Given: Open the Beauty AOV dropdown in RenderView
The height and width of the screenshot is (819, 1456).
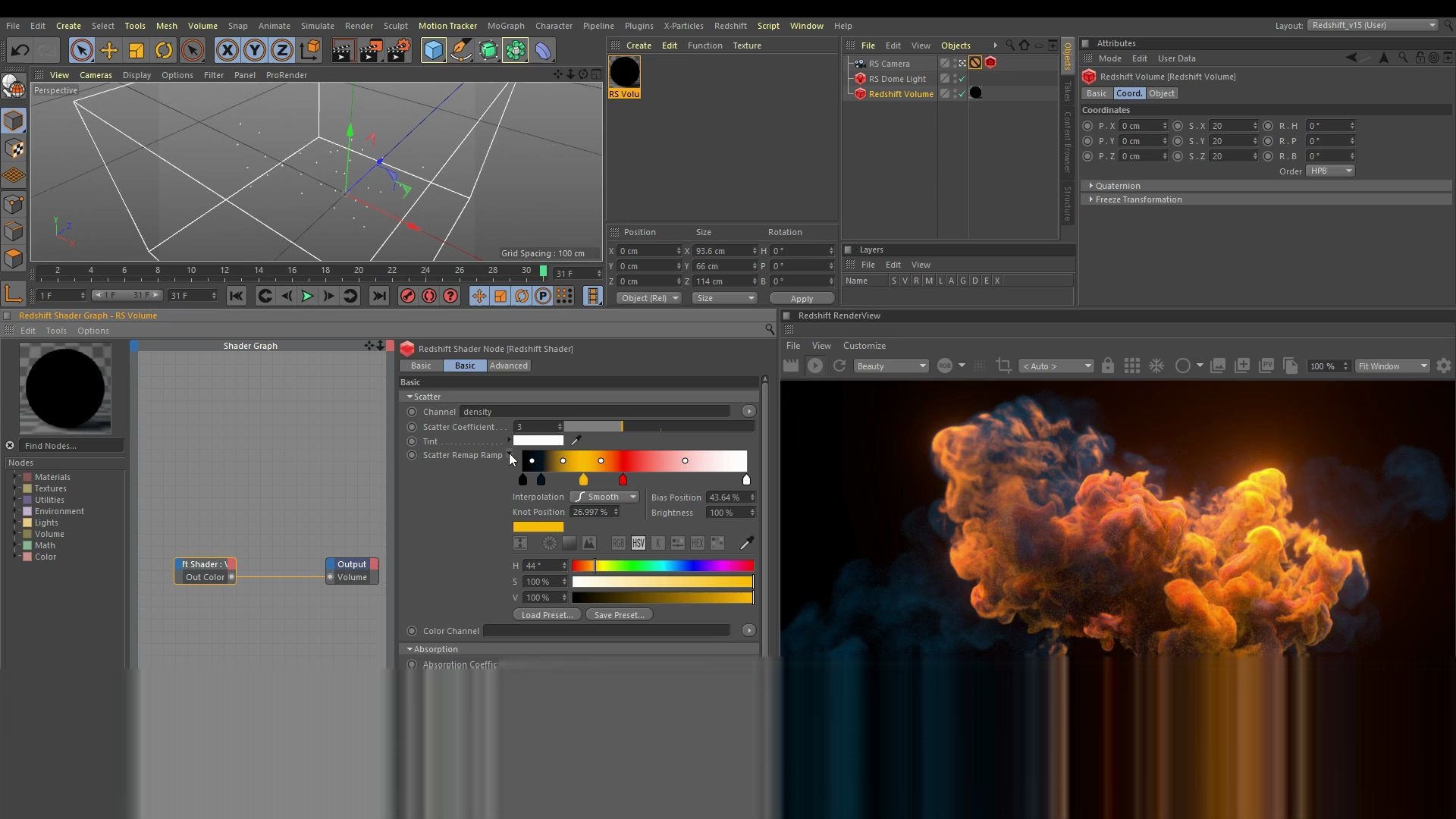Looking at the screenshot, I should point(891,366).
